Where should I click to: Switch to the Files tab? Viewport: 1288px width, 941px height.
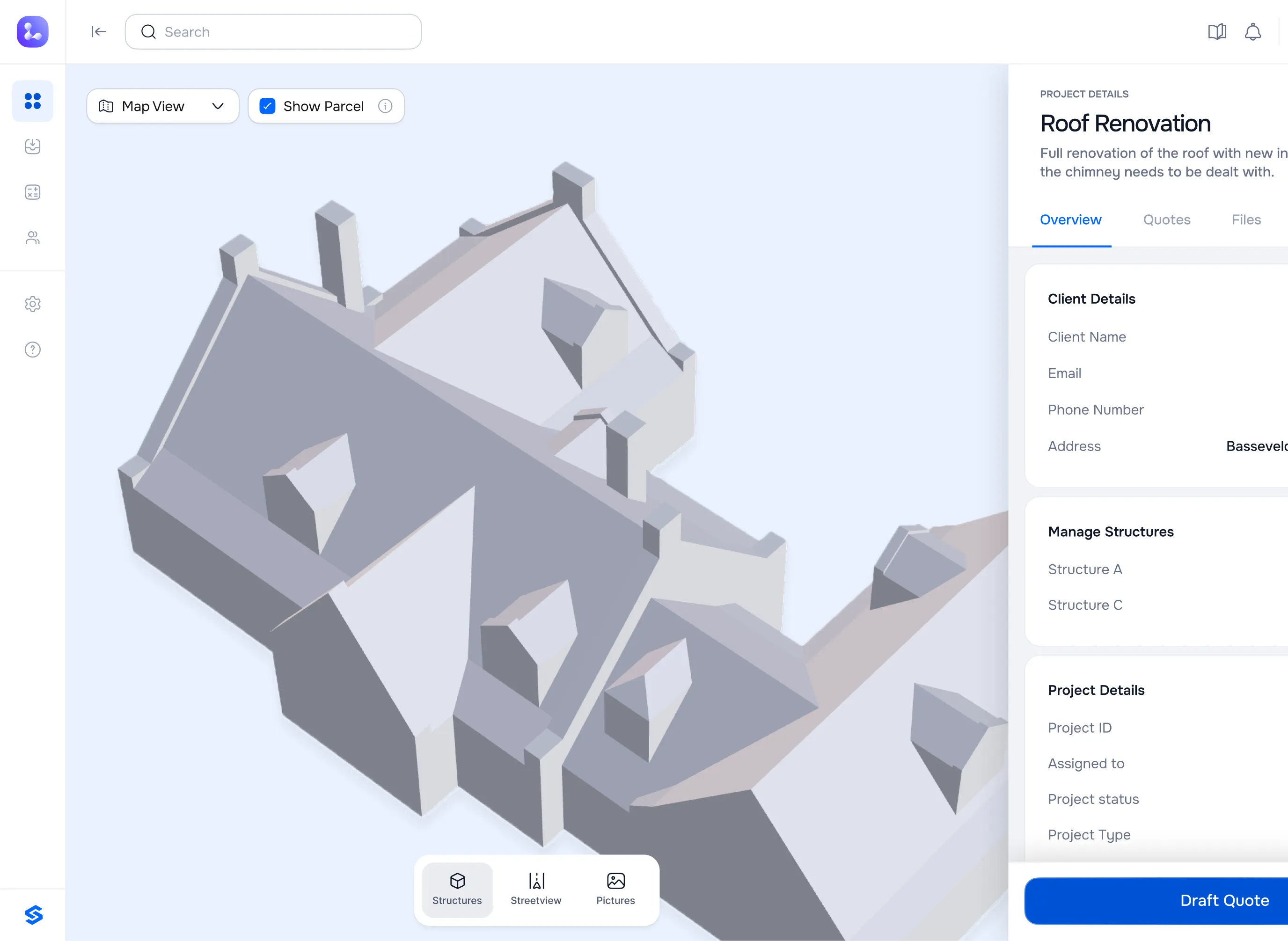pyautogui.click(x=1245, y=220)
